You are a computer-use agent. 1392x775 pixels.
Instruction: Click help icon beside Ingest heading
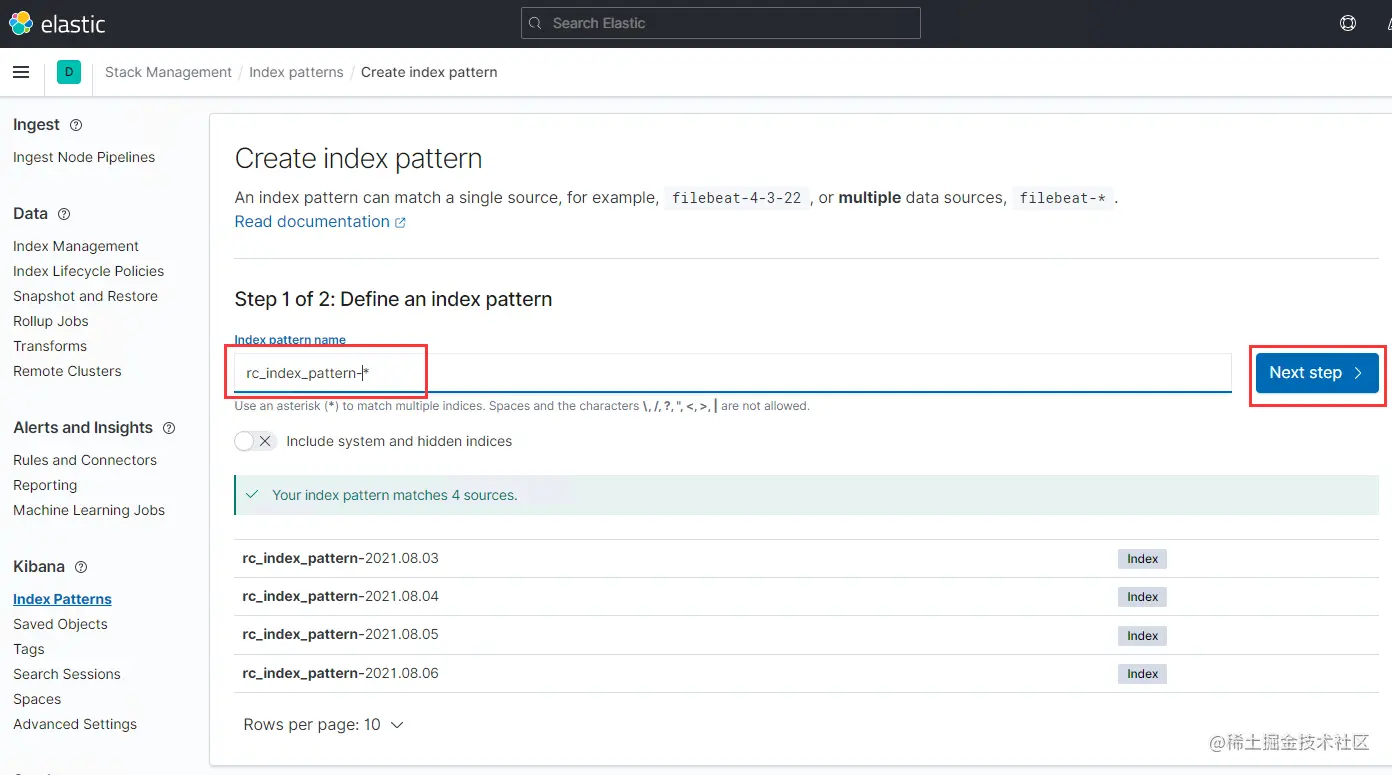point(76,125)
